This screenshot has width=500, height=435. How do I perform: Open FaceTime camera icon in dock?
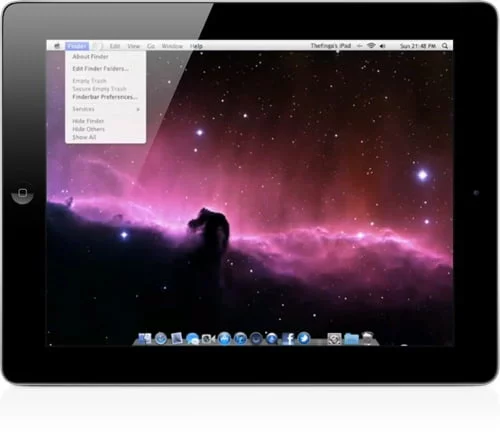(209, 339)
